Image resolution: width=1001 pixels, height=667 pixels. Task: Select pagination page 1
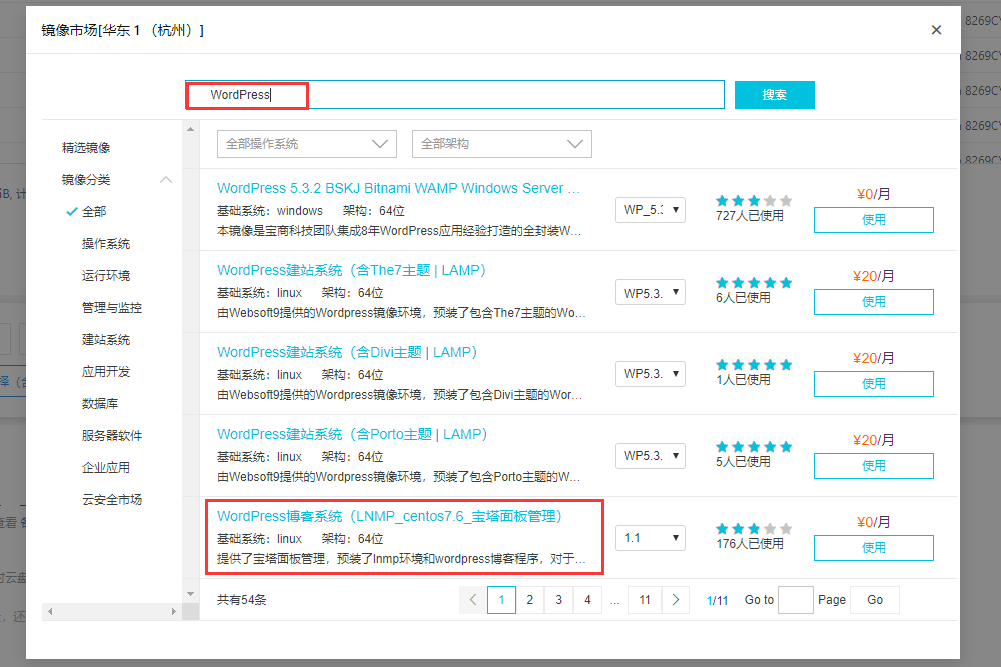501,600
